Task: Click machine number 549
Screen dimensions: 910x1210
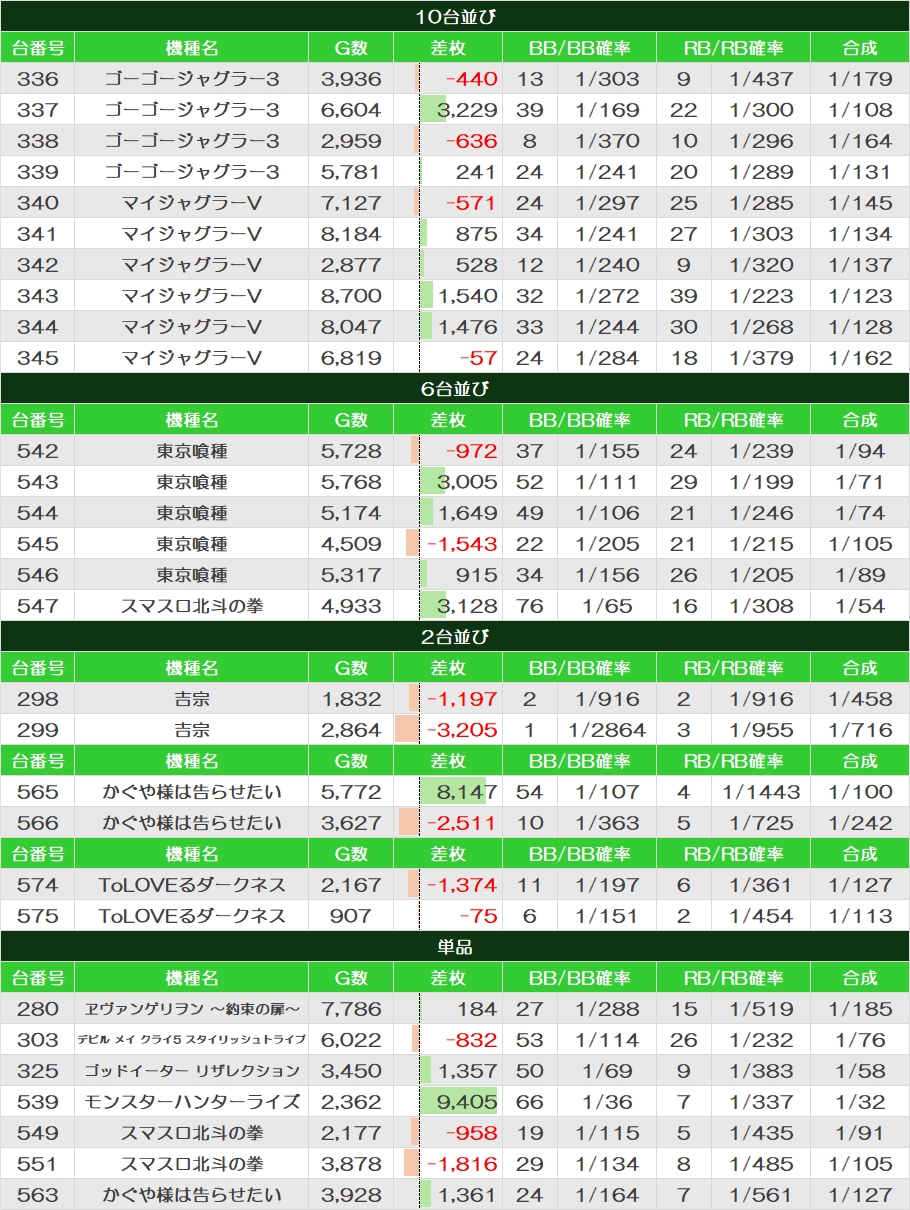Action: 38,1133
